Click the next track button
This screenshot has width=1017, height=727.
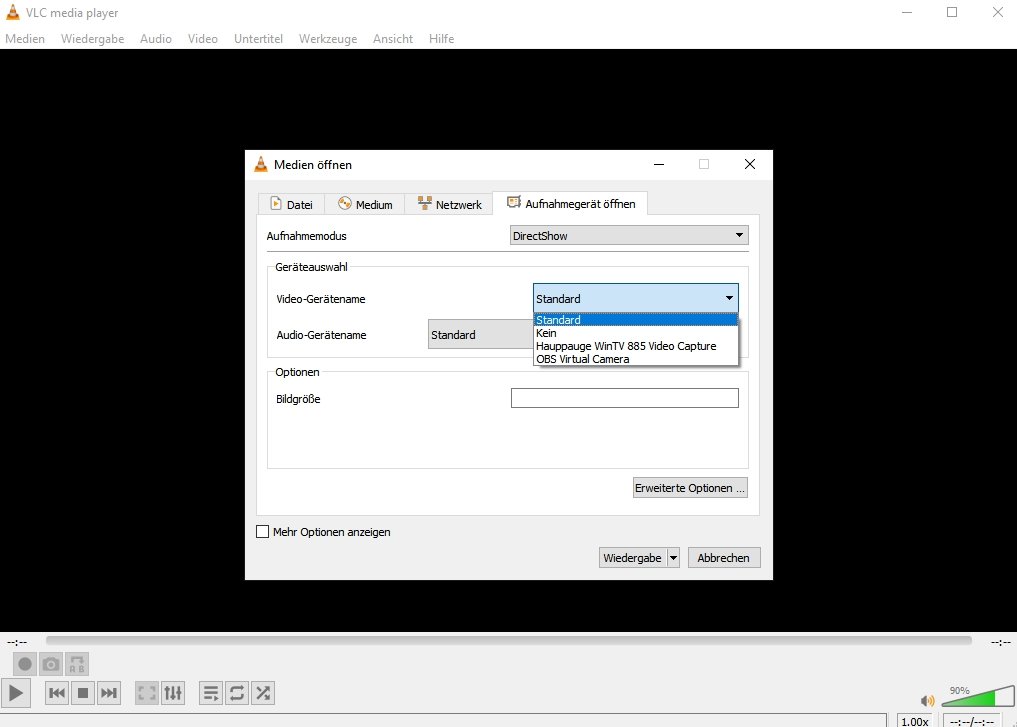click(x=109, y=693)
